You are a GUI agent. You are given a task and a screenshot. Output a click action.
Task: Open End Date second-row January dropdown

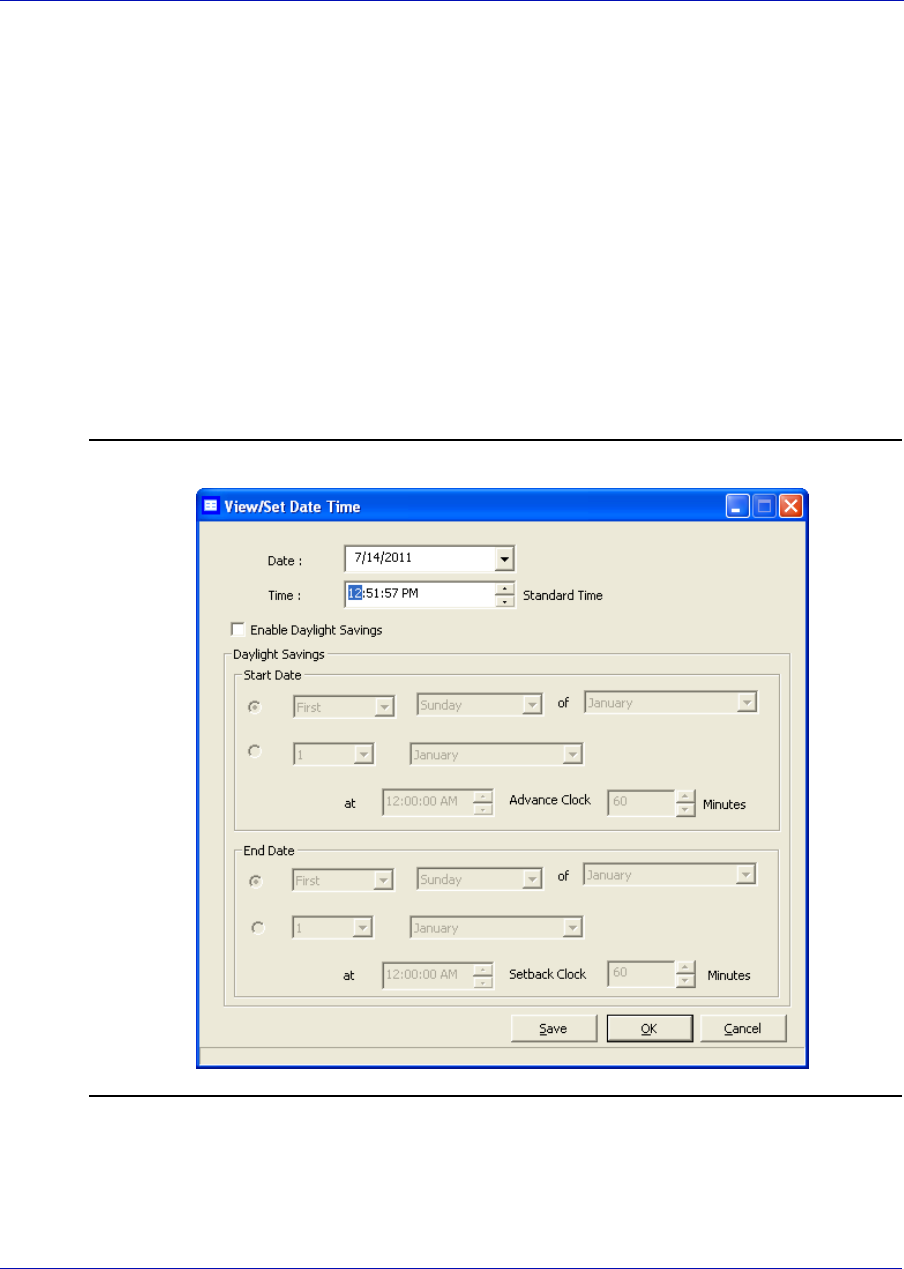pos(573,928)
